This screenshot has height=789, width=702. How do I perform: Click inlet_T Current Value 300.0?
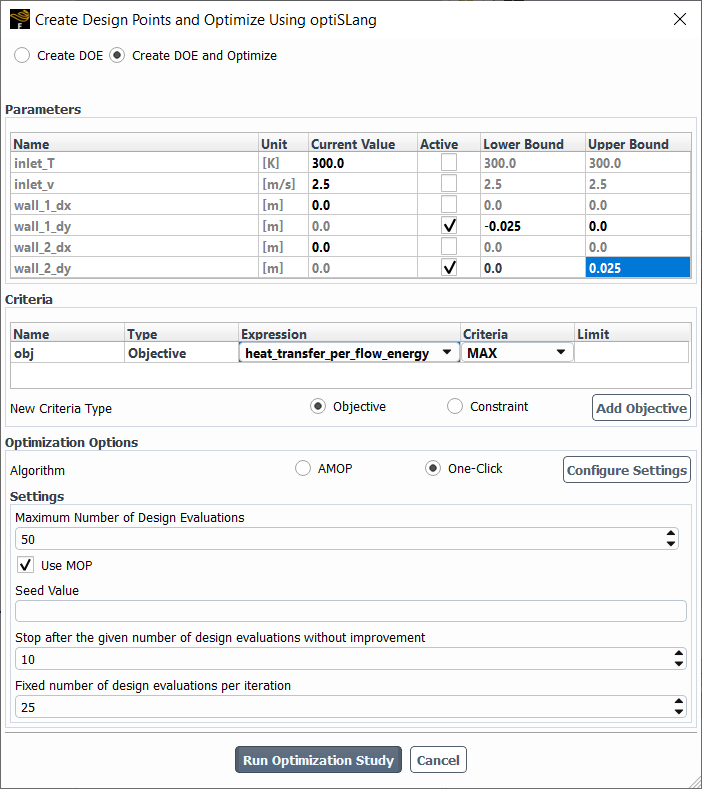pyautogui.click(x=363, y=163)
